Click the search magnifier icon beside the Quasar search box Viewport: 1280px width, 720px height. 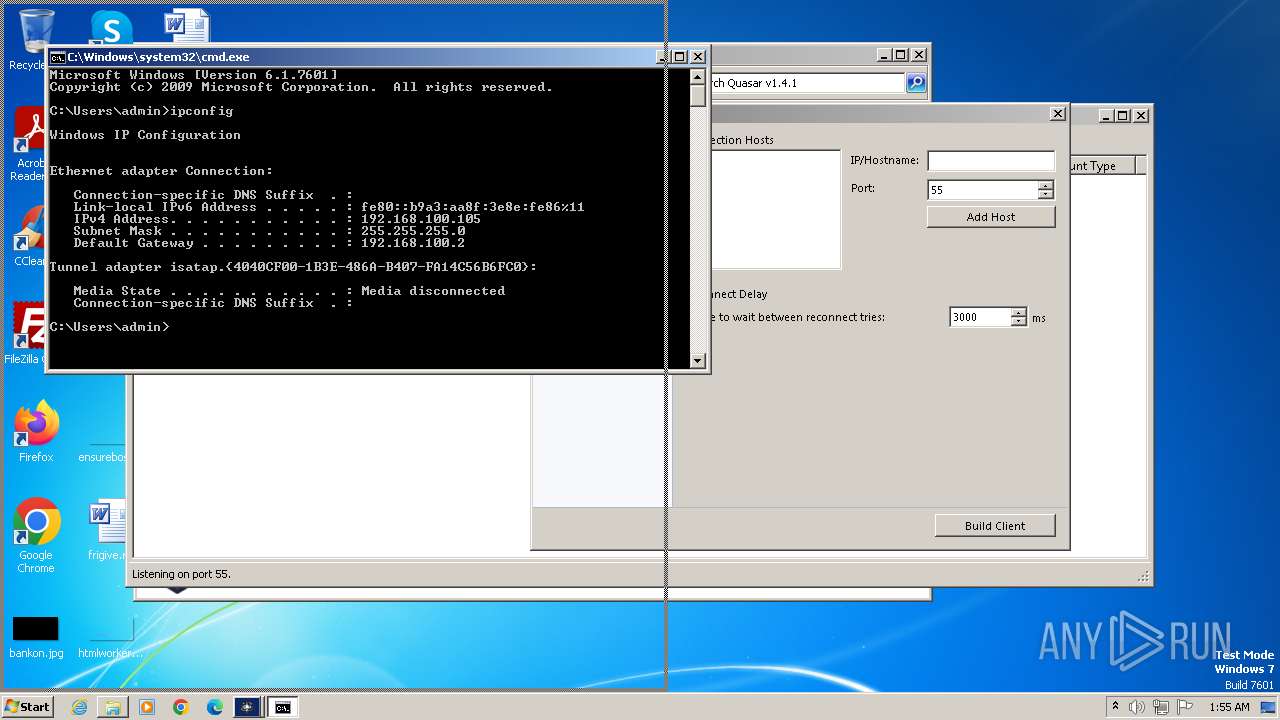916,83
